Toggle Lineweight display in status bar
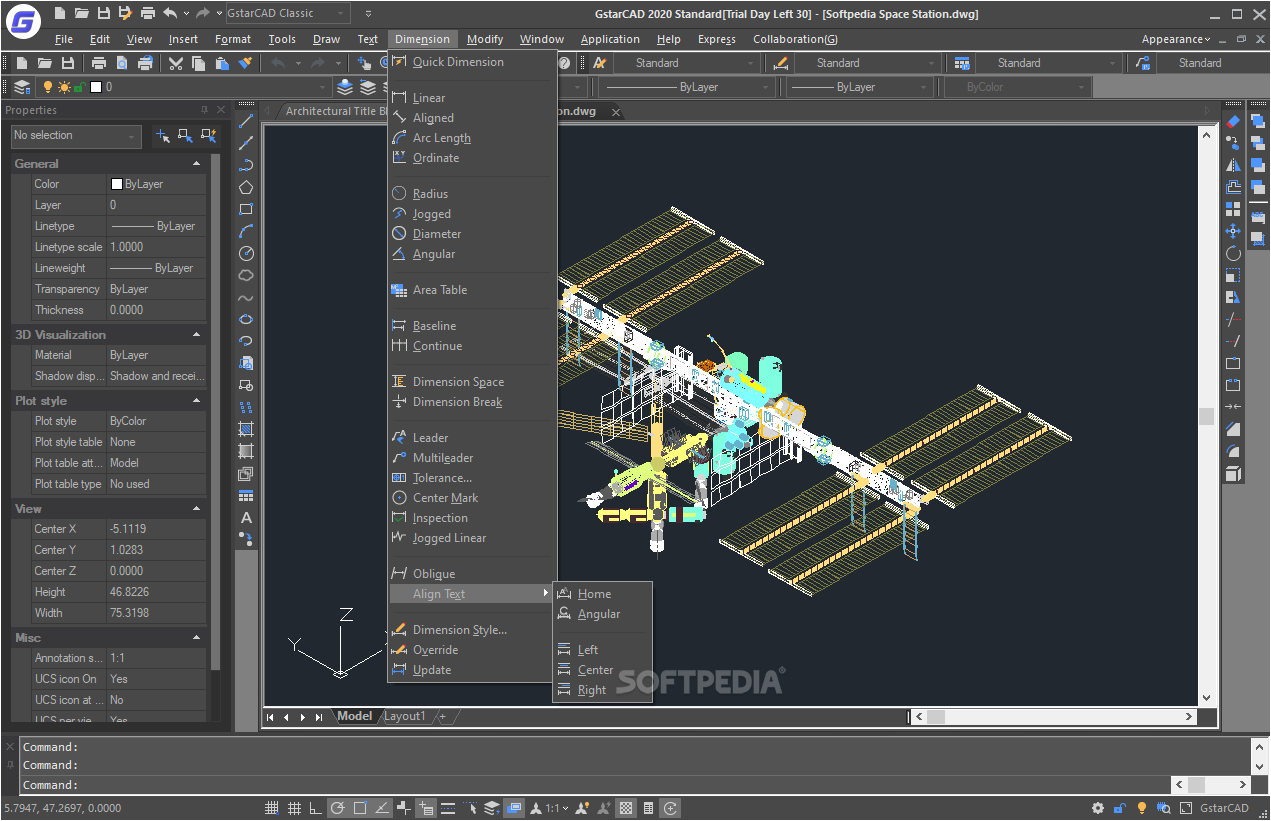 click(448, 808)
